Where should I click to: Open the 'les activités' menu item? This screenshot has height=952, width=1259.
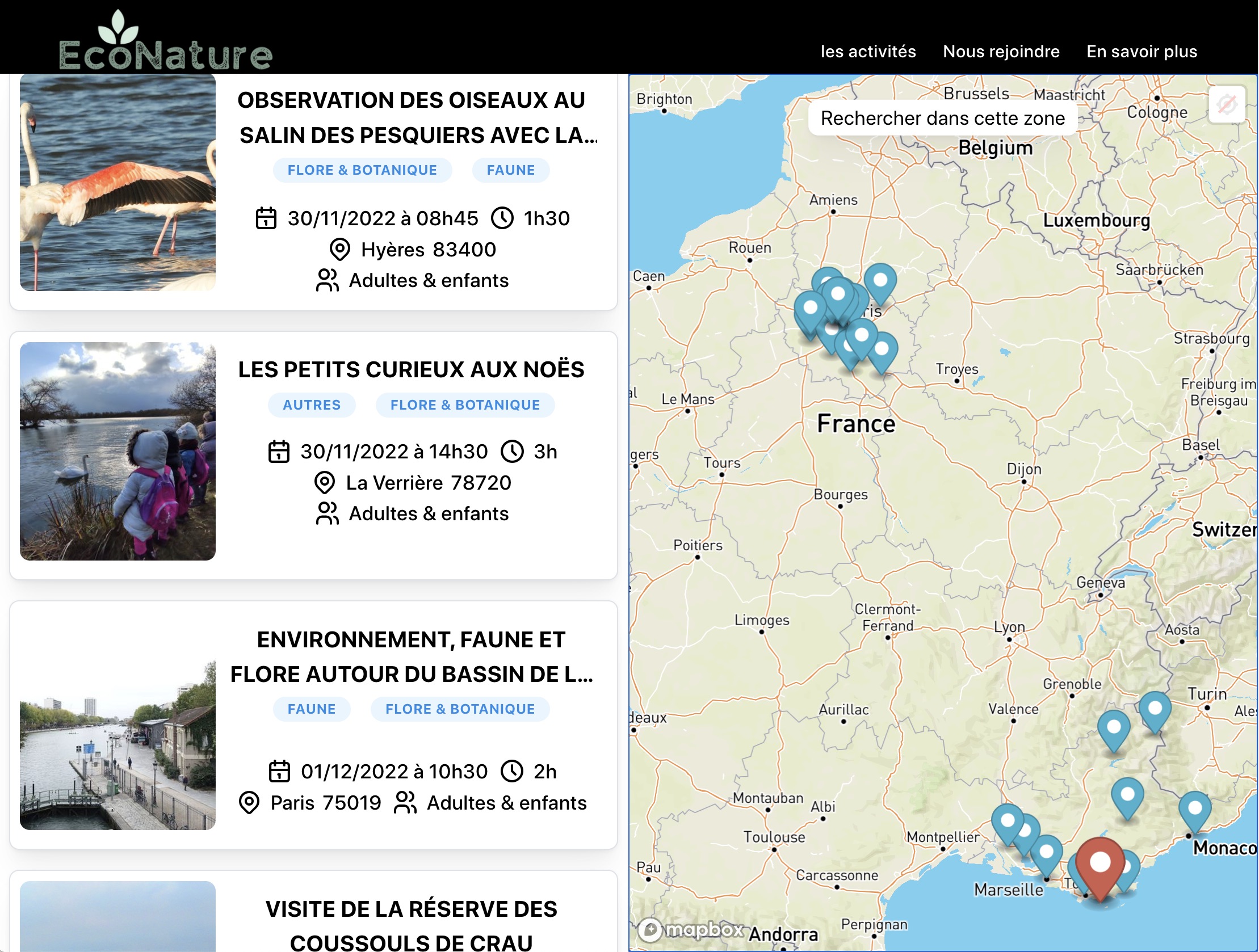(x=868, y=51)
